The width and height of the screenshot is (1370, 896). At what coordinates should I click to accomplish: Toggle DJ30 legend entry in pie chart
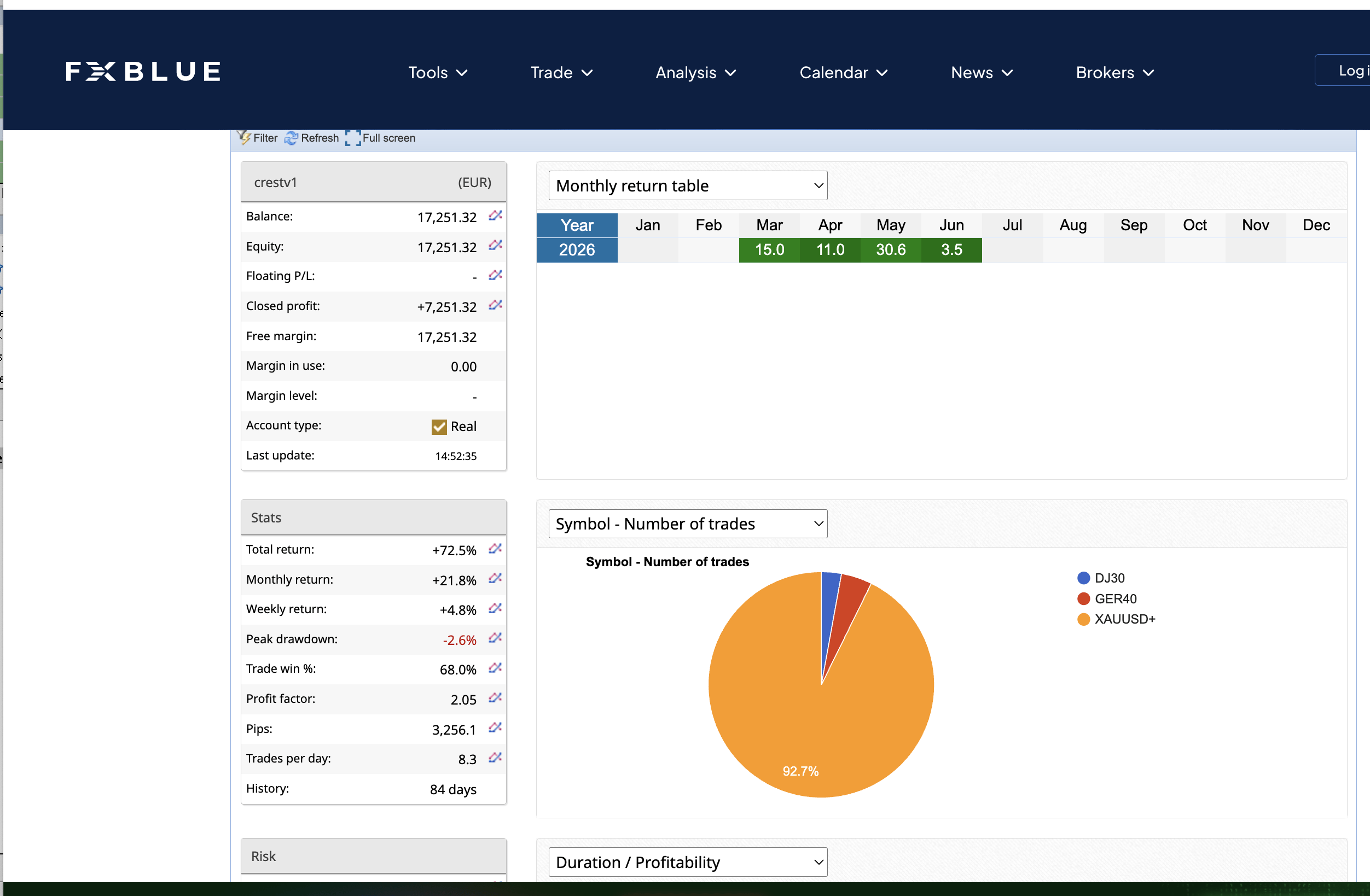coord(1100,578)
